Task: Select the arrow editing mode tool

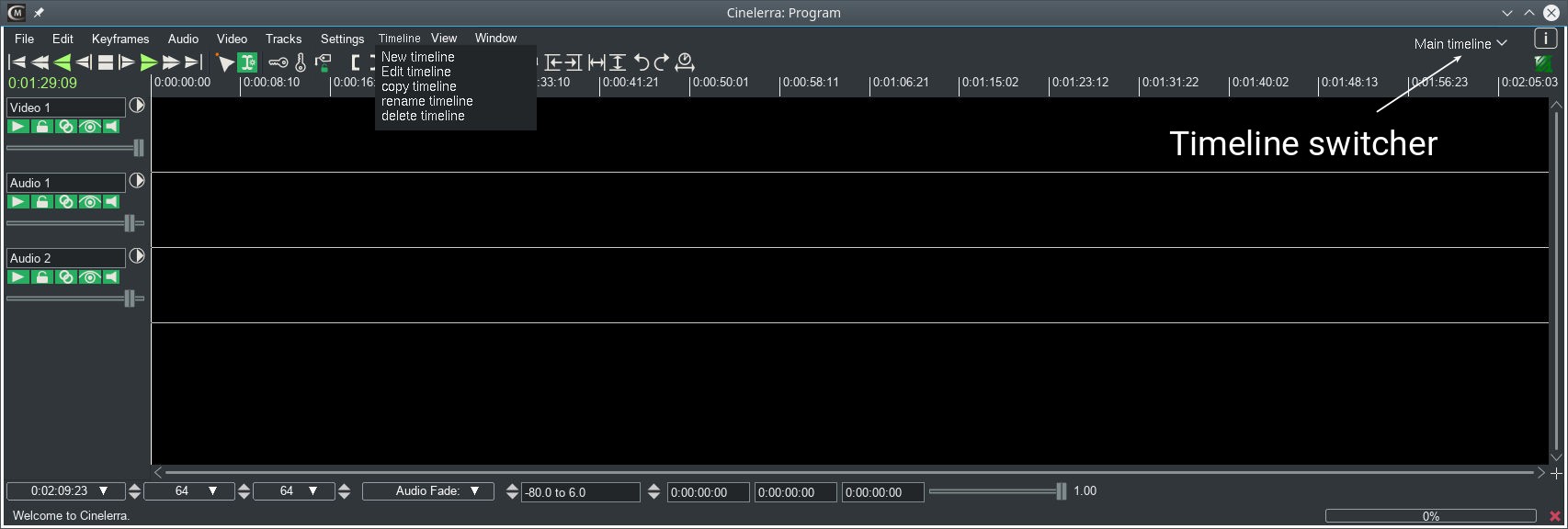Action: 224,62
